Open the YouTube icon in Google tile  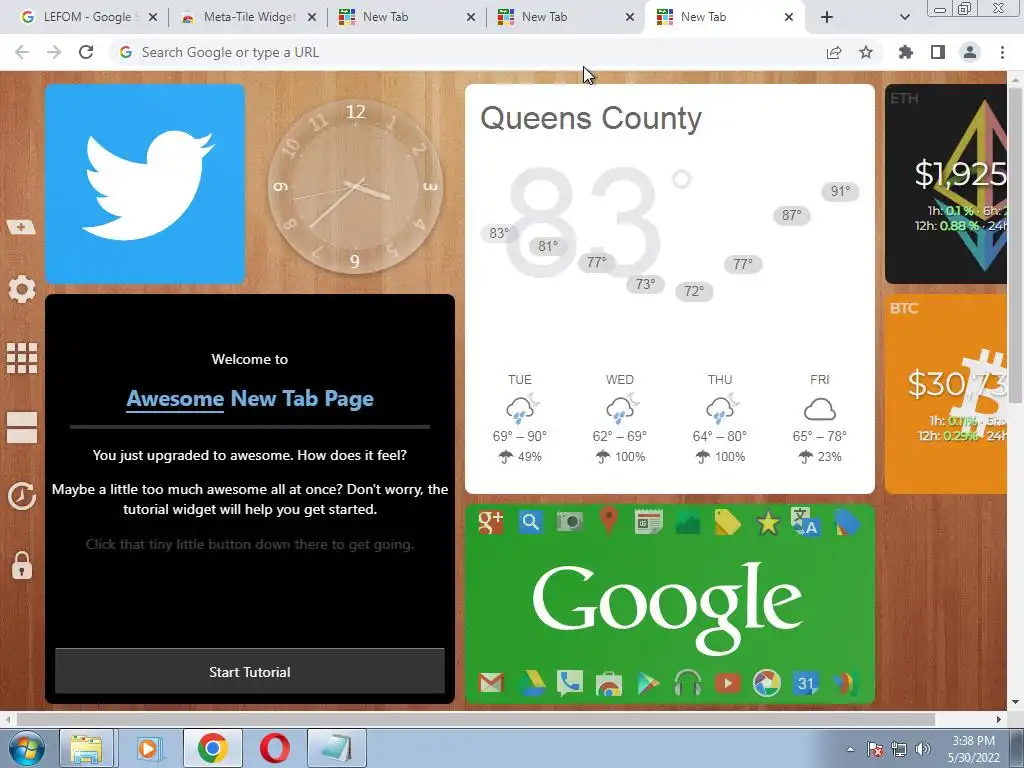pyautogui.click(x=728, y=683)
